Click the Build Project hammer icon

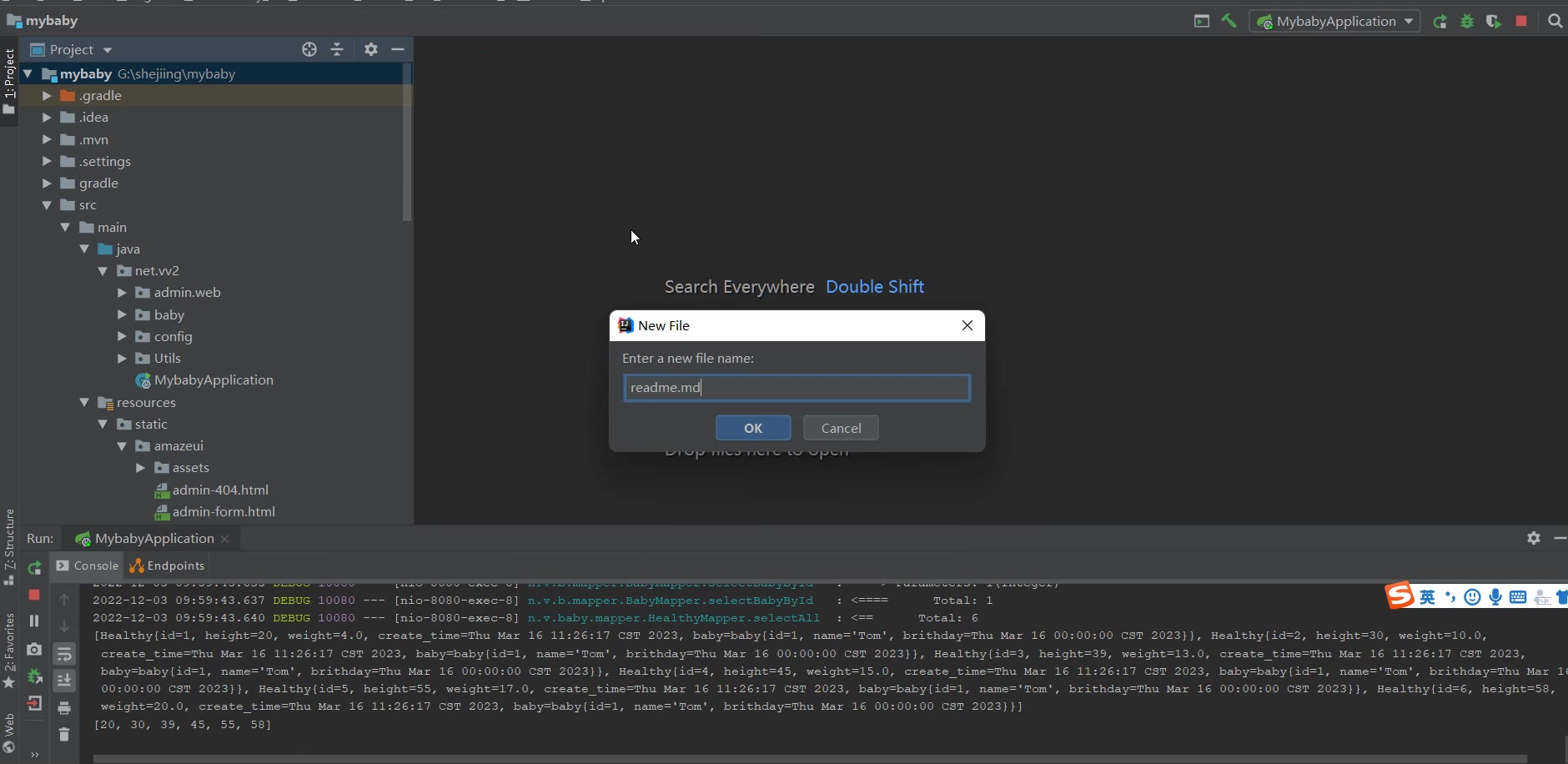coord(1229,22)
